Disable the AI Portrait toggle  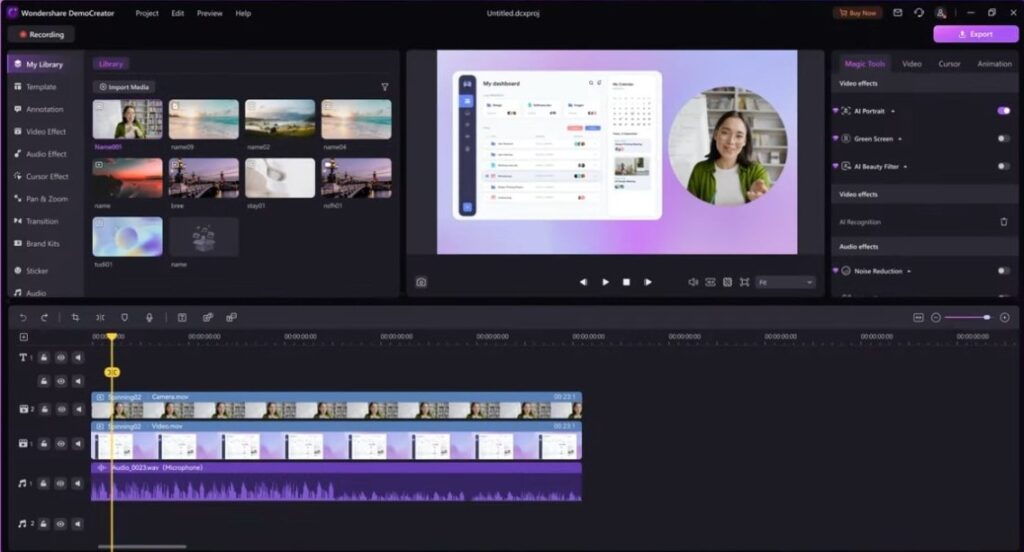pyautogui.click(x=1003, y=111)
